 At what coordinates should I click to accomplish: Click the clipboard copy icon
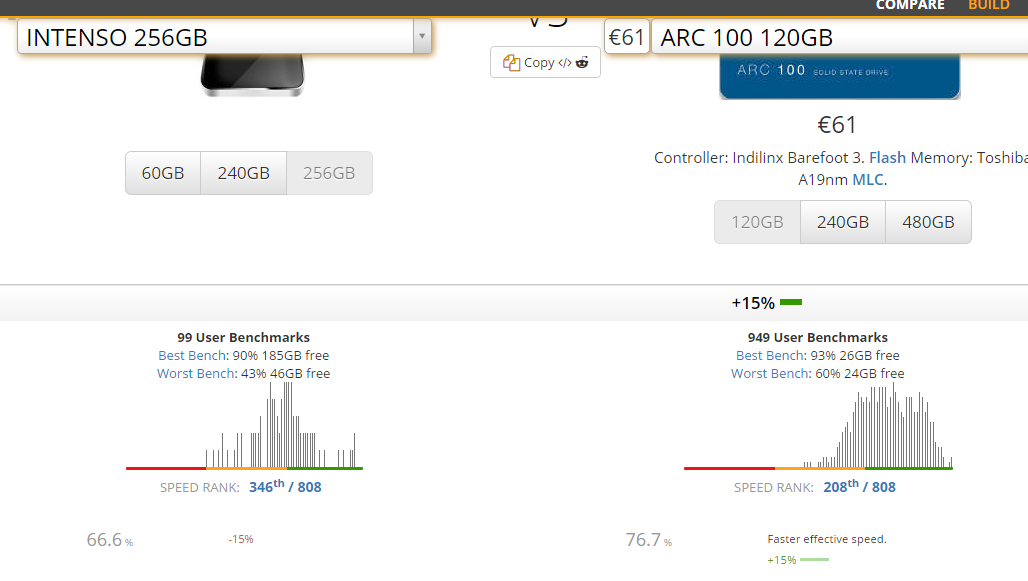511,62
